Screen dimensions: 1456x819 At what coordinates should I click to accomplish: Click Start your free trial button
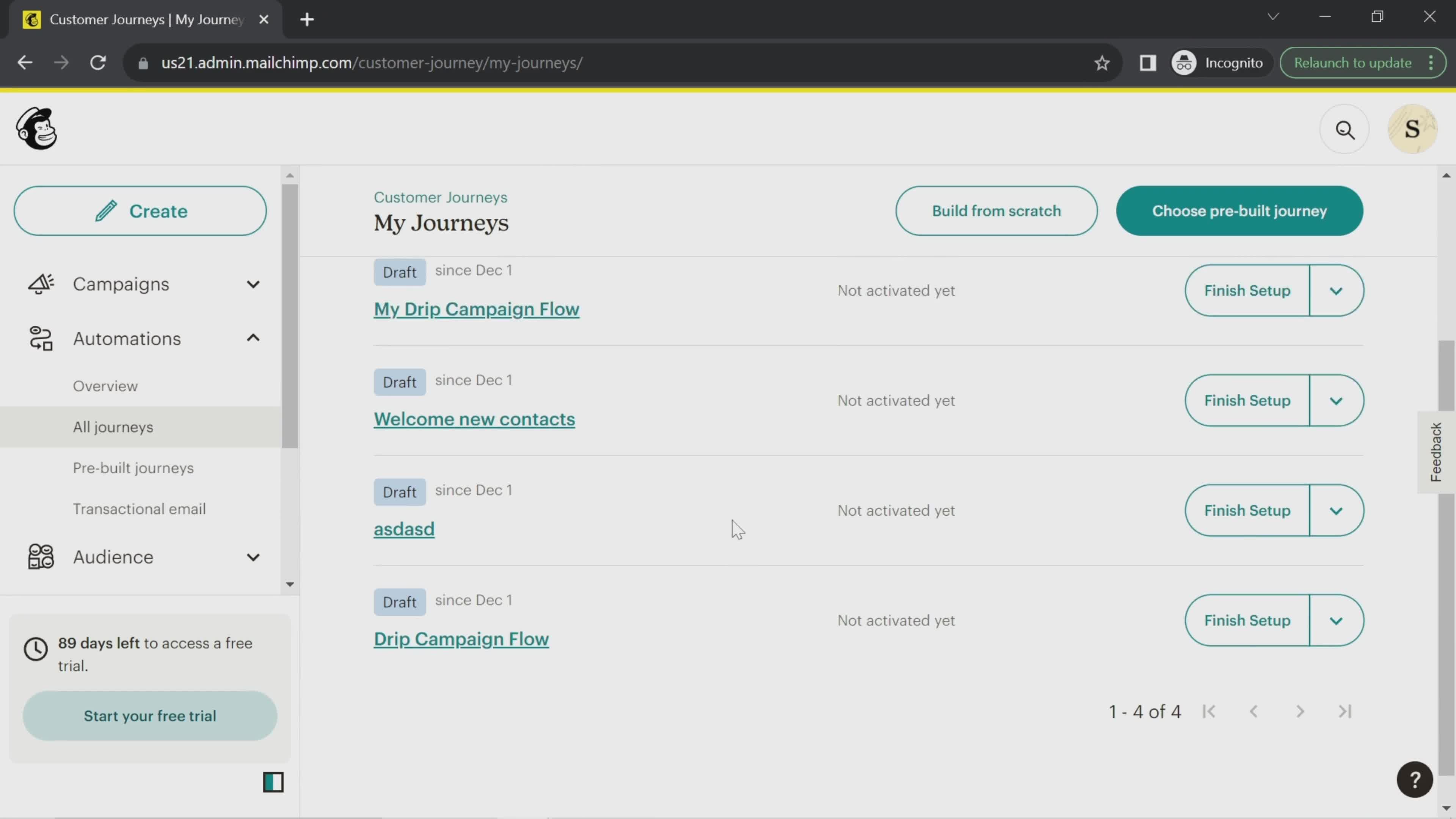(x=150, y=716)
